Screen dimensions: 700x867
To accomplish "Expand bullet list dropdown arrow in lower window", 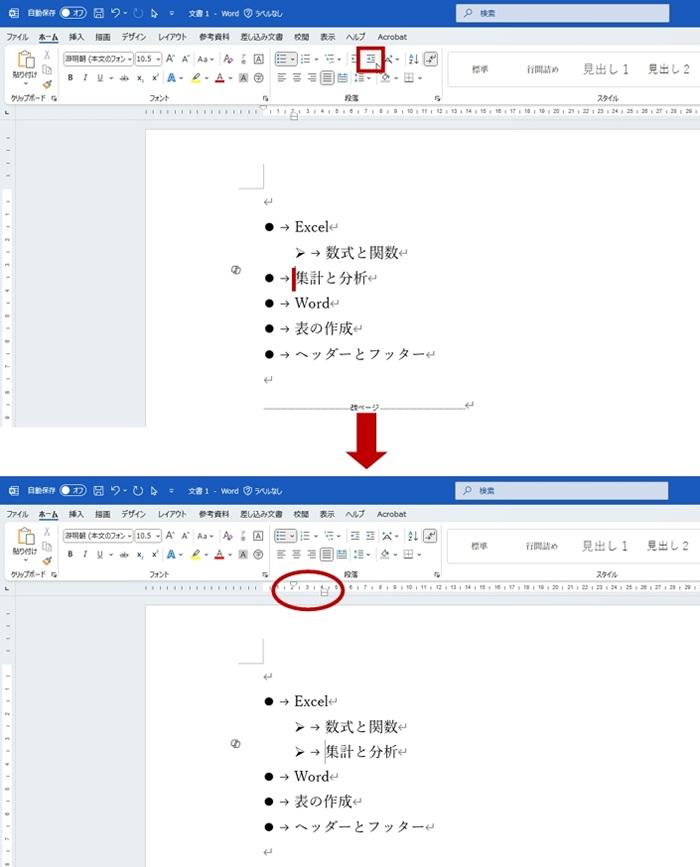I will click(293, 535).
